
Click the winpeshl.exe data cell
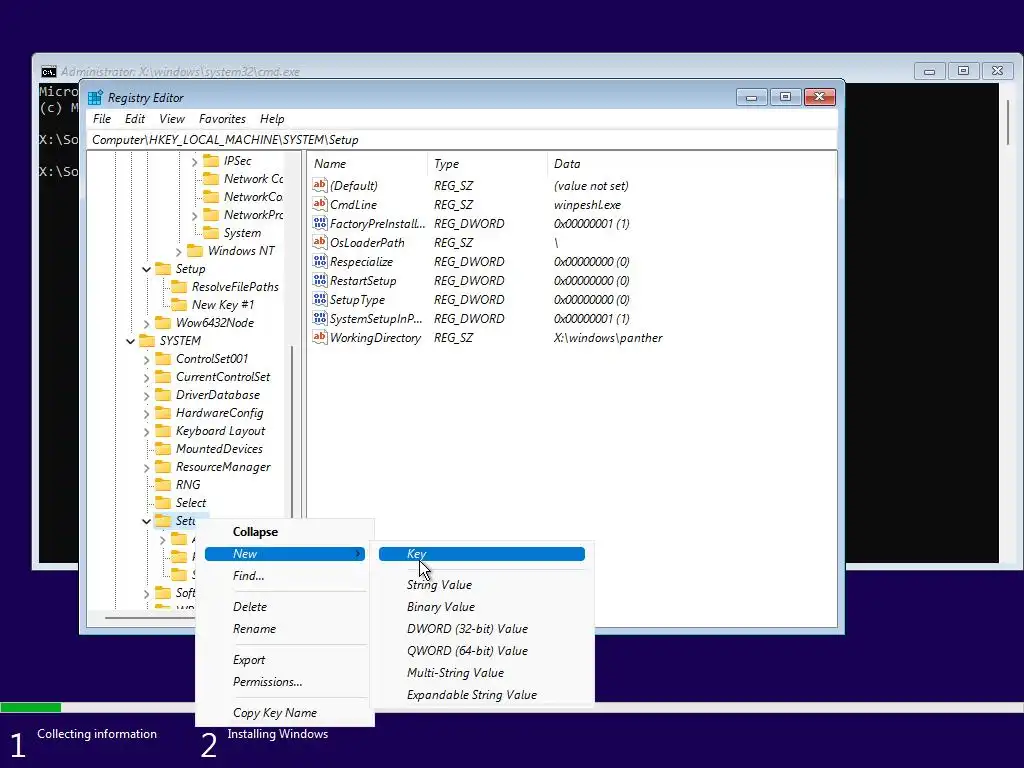point(587,204)
